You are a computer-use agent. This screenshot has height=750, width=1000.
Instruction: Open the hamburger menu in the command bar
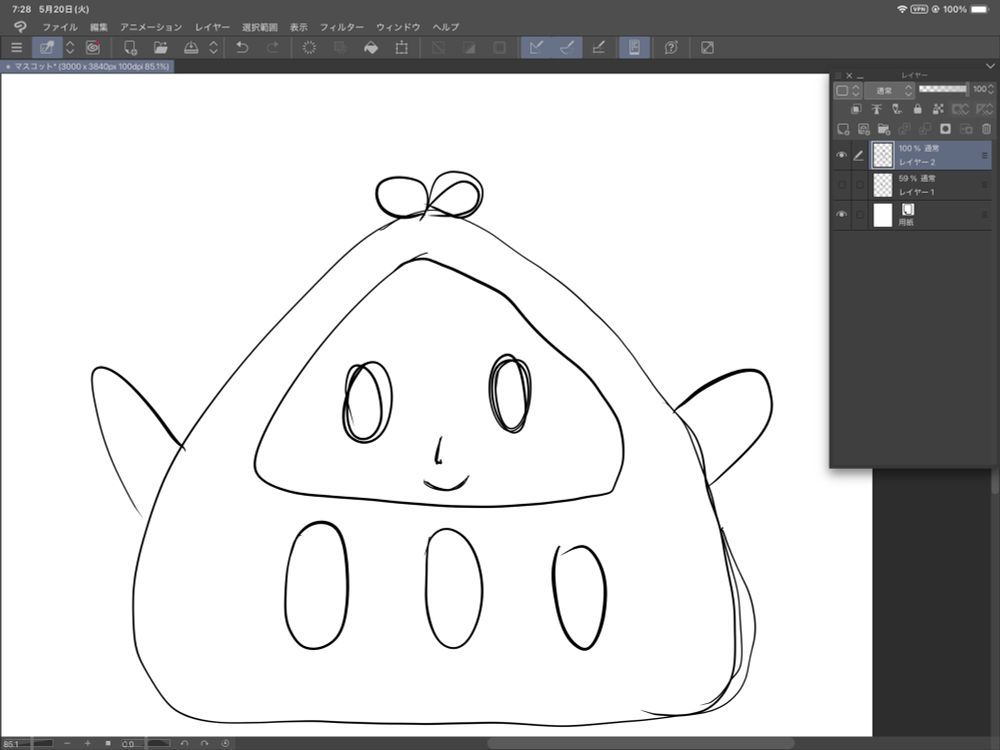pos(17,48)
